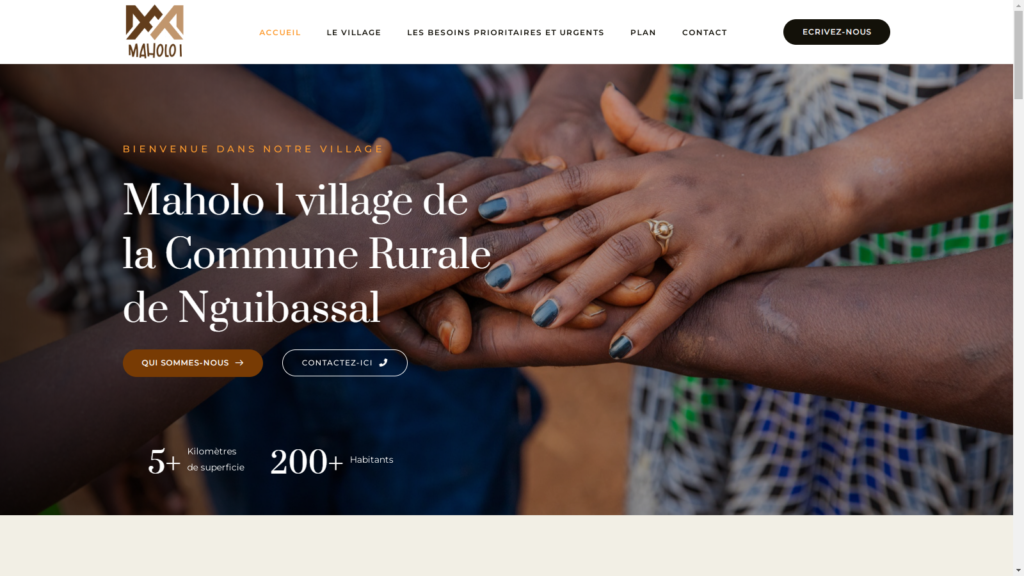Click the scrollbar up arrow

[x=1018, y=5]
